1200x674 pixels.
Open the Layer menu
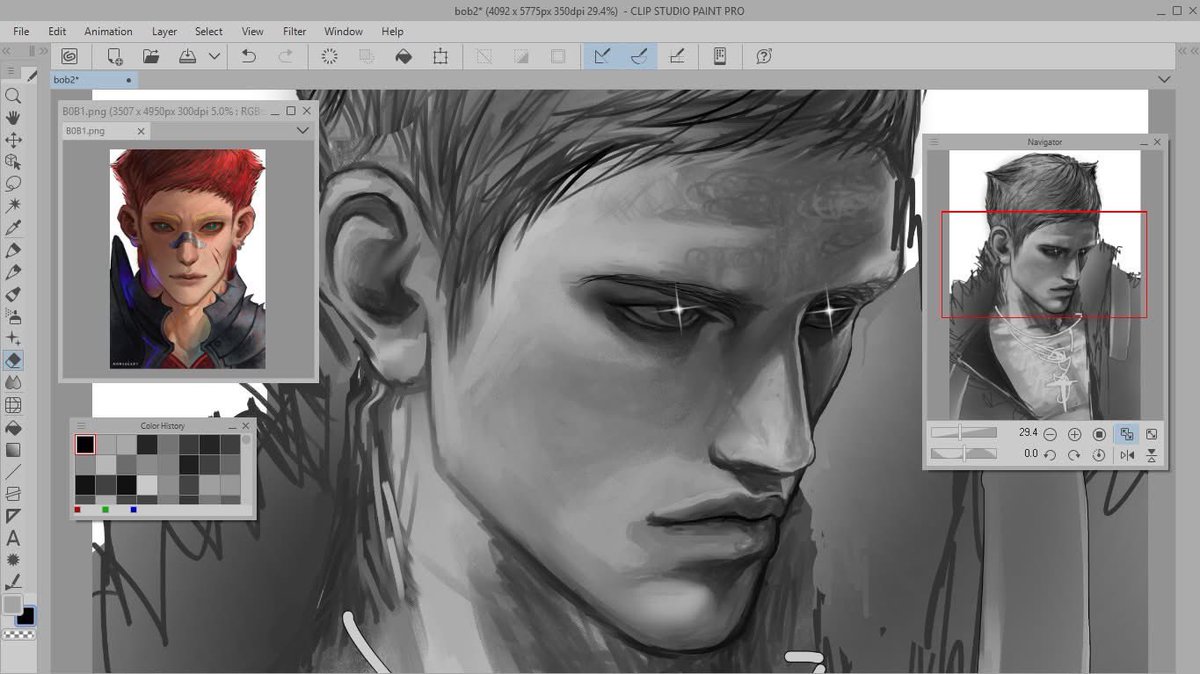pyautogui.click(x=164, y=31)
